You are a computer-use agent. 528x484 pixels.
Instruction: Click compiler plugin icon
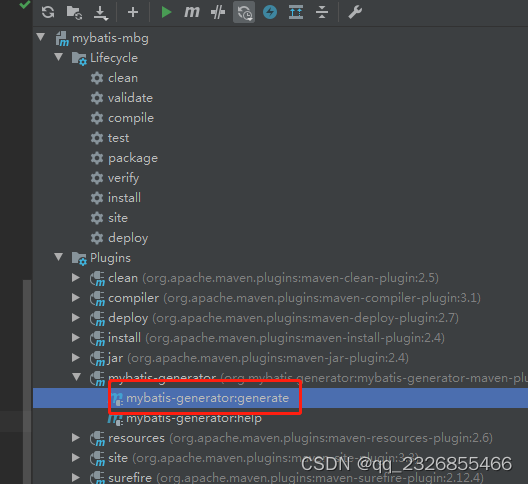pyautogui.click(x=97, y=298)
